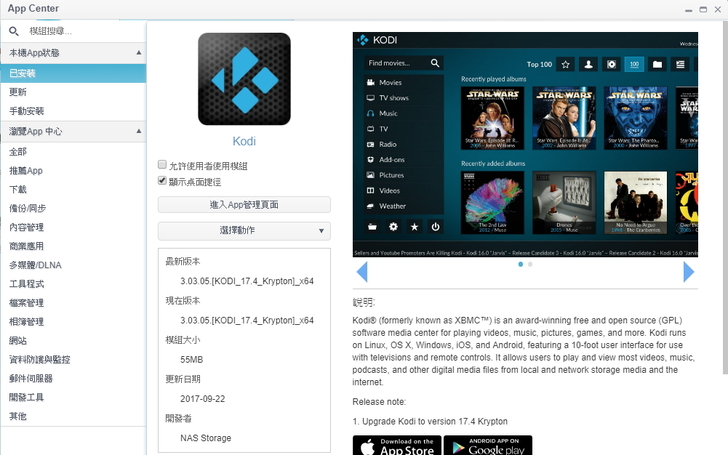The width and height of the screenshot is (728, 455).
Task: Open the 推薦App category
Action: click(x=73, y=171)
